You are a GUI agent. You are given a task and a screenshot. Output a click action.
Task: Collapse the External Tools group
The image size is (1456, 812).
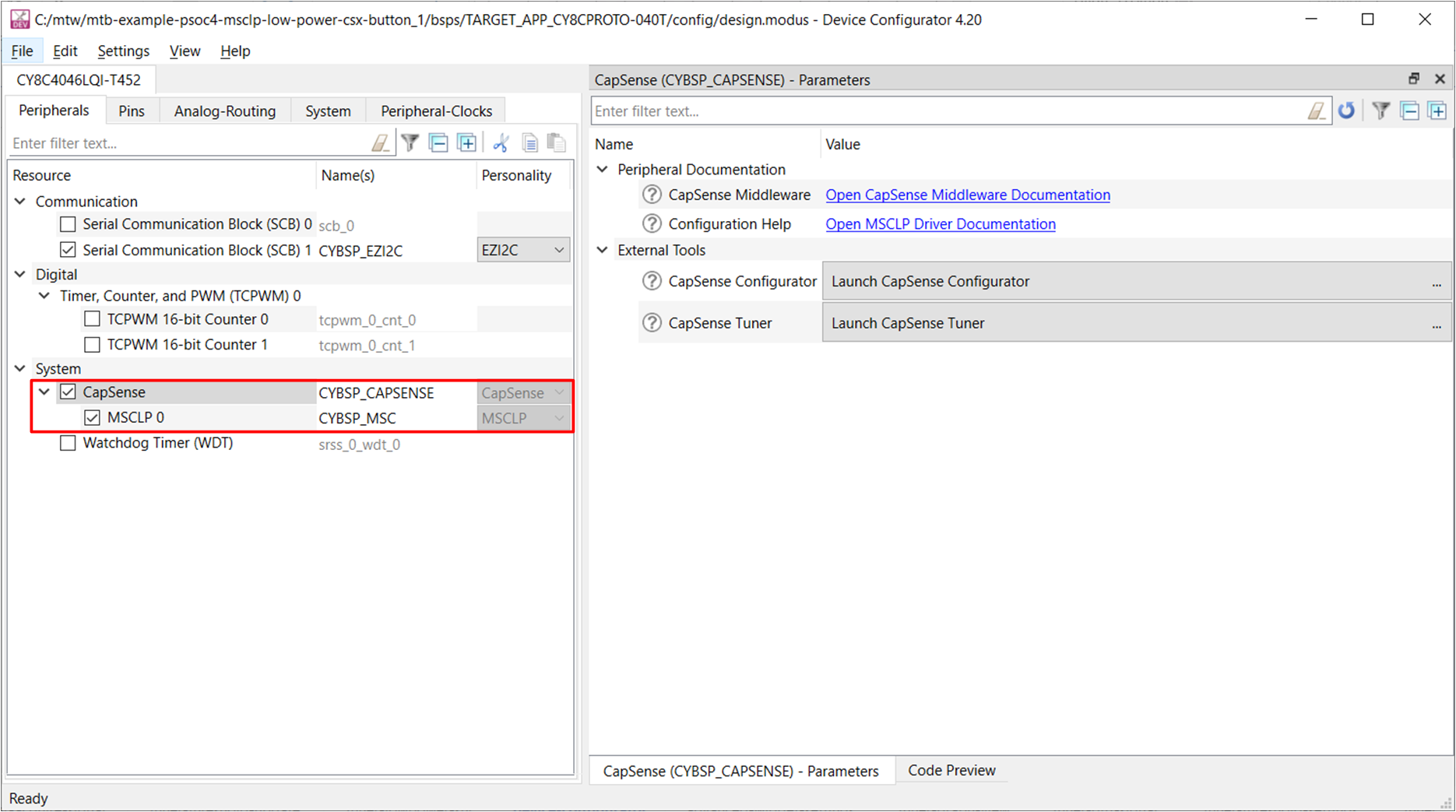[602, 250]
